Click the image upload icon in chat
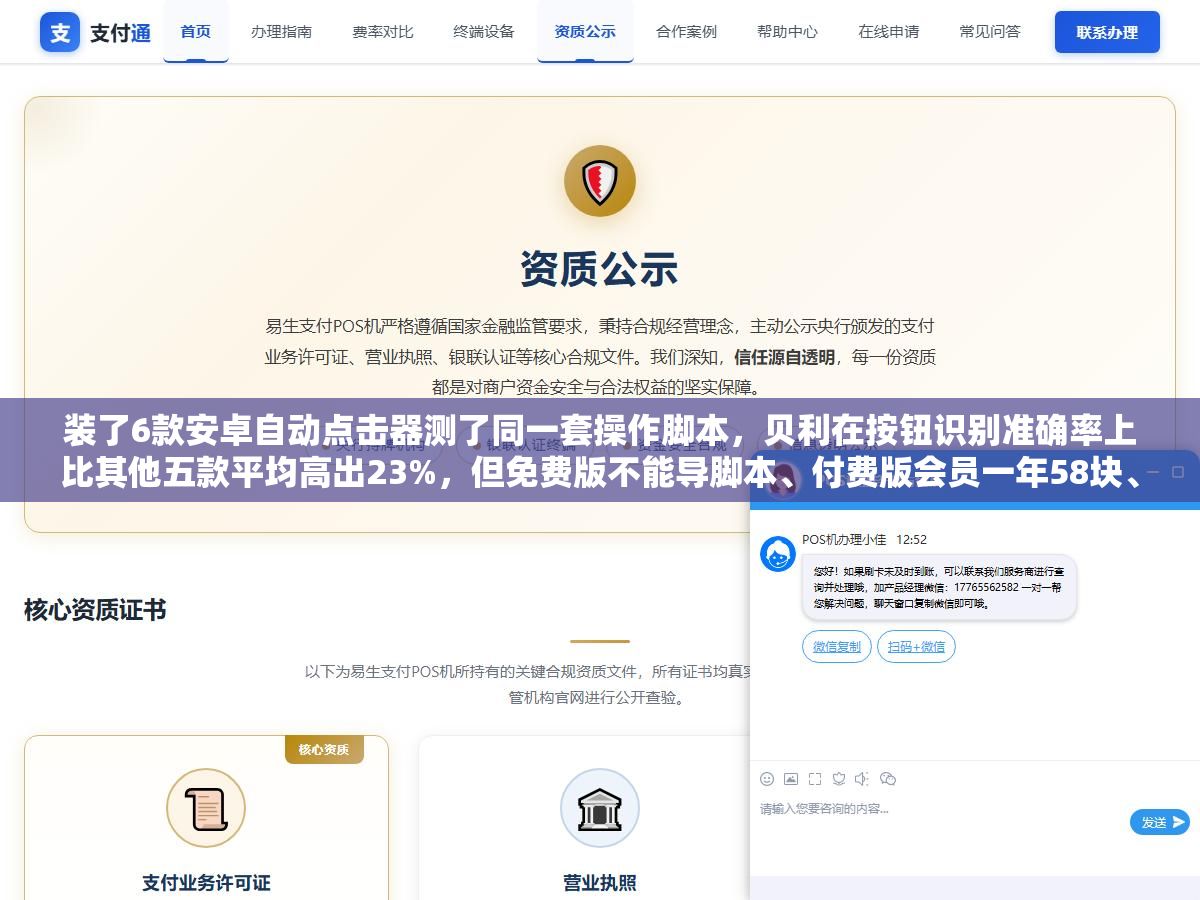The height and width of the screenshot is (900, 1200). click(791, 779)
